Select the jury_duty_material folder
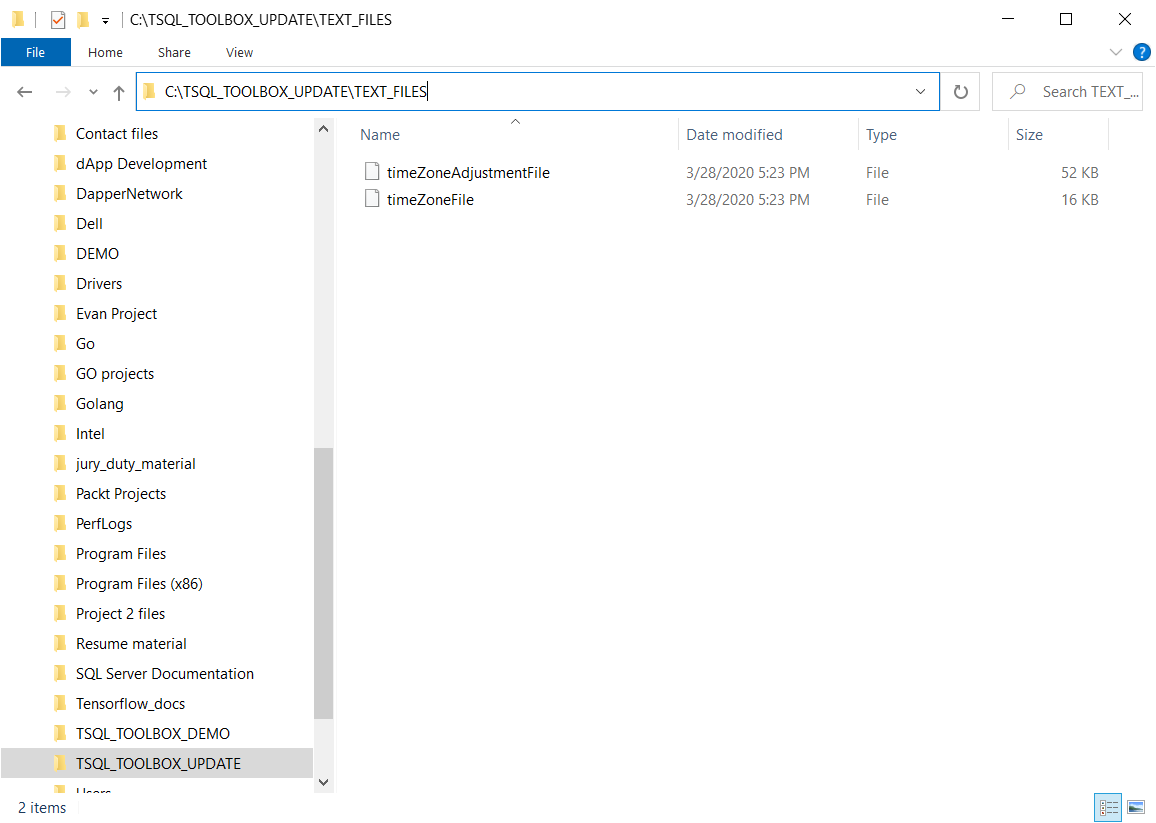The height and width of the screenshot is (823, 1156). point(136,464)
